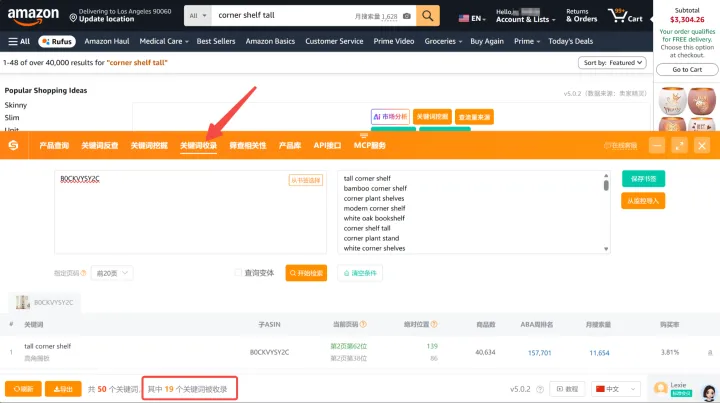Image resolution: width=720 pixels, height=403 pixels.
Task: Click the ABA rank value 157,701
Action: click(x=540, y=353)
